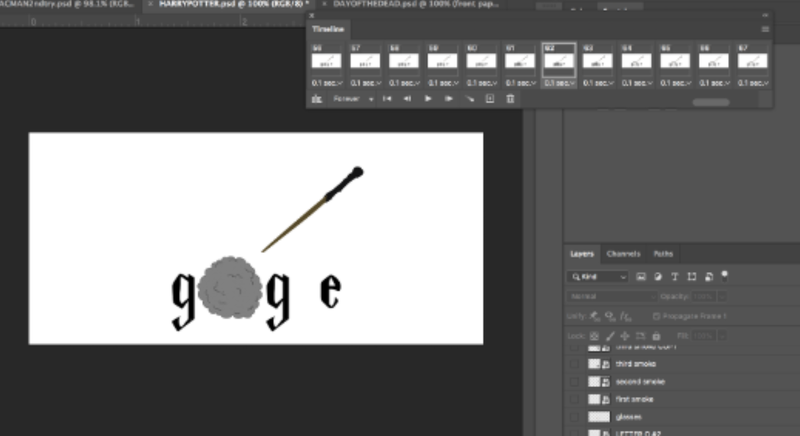The height and width of the screenshot is (436, 800).
Task: Filter layers by smart objects icon
Action: pos(709,277)
